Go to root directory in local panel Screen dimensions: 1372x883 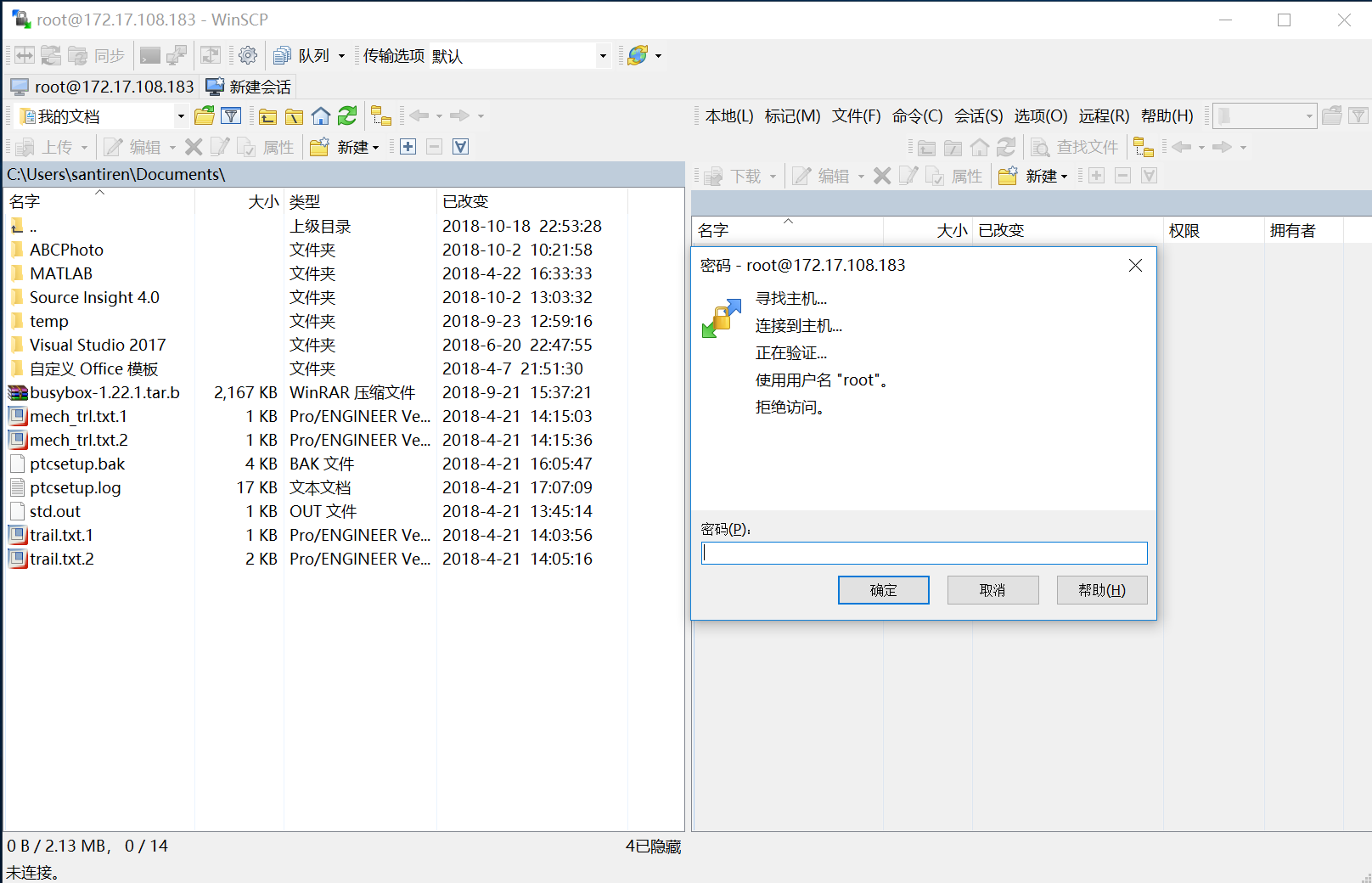coord(295,116)
